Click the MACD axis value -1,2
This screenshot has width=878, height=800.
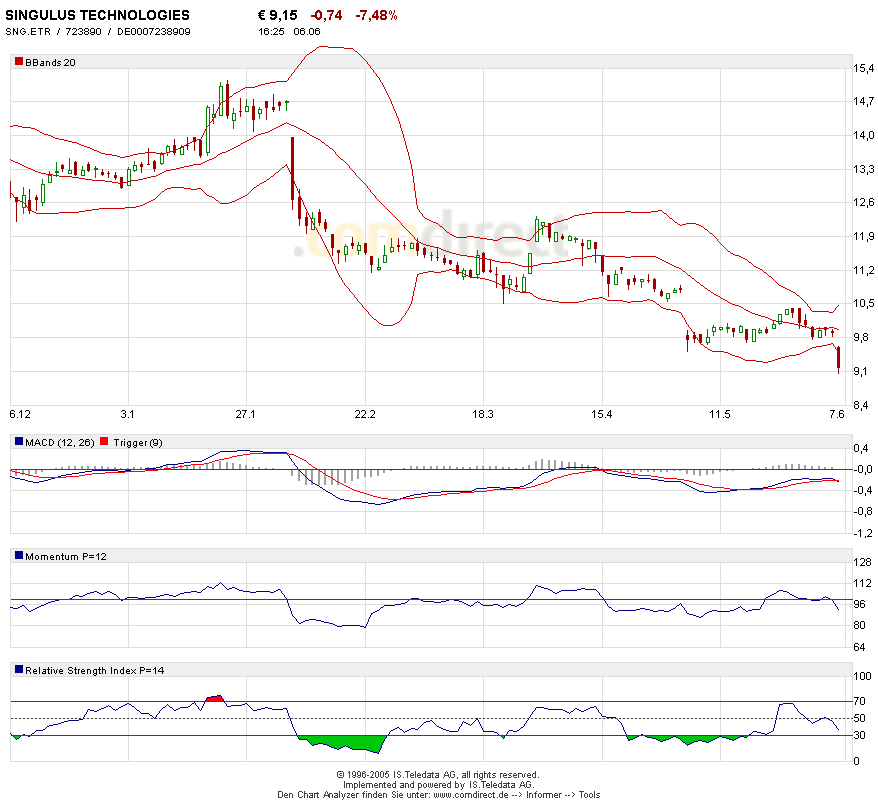tap(863, 533)
